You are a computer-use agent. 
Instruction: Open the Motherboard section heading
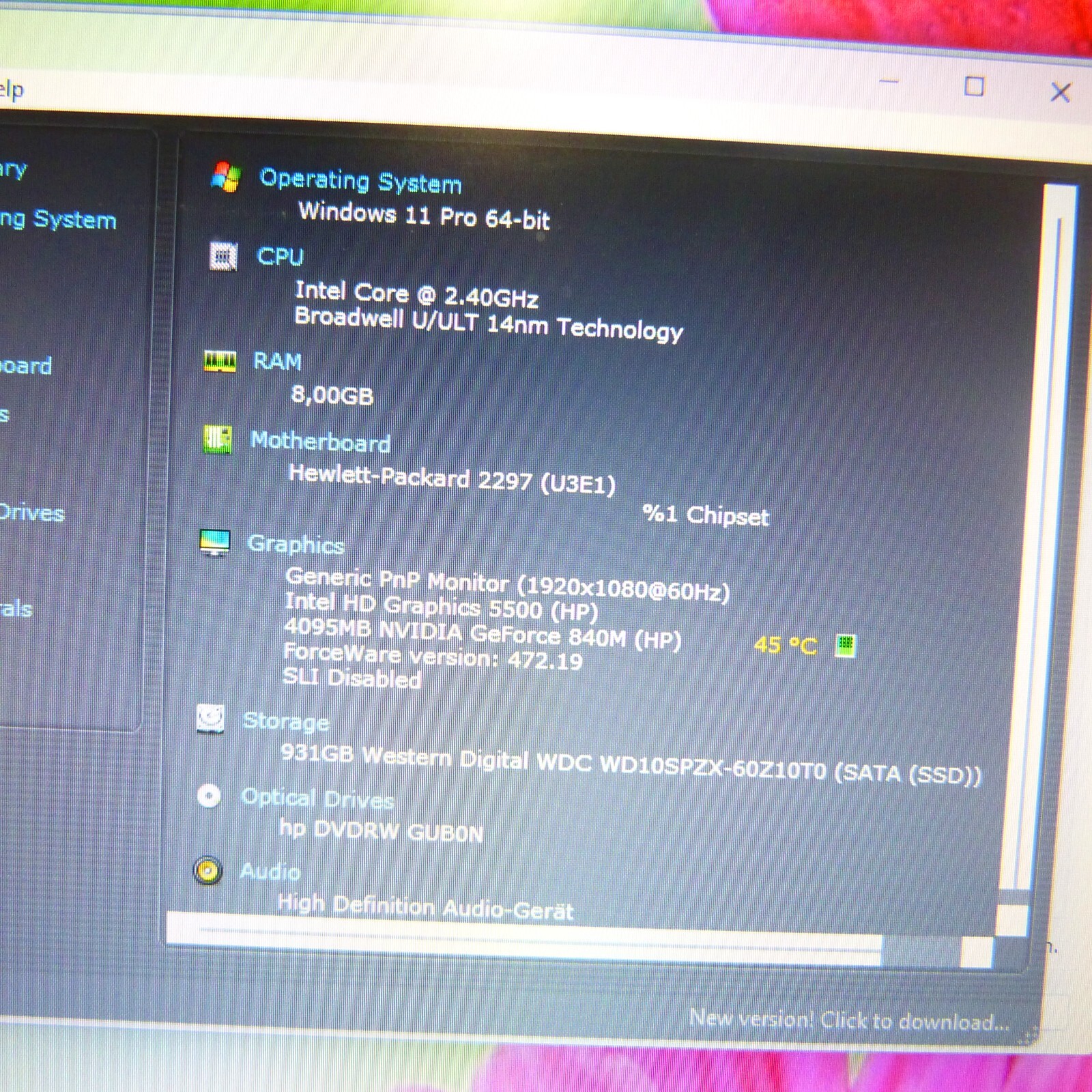pos(320,441)
